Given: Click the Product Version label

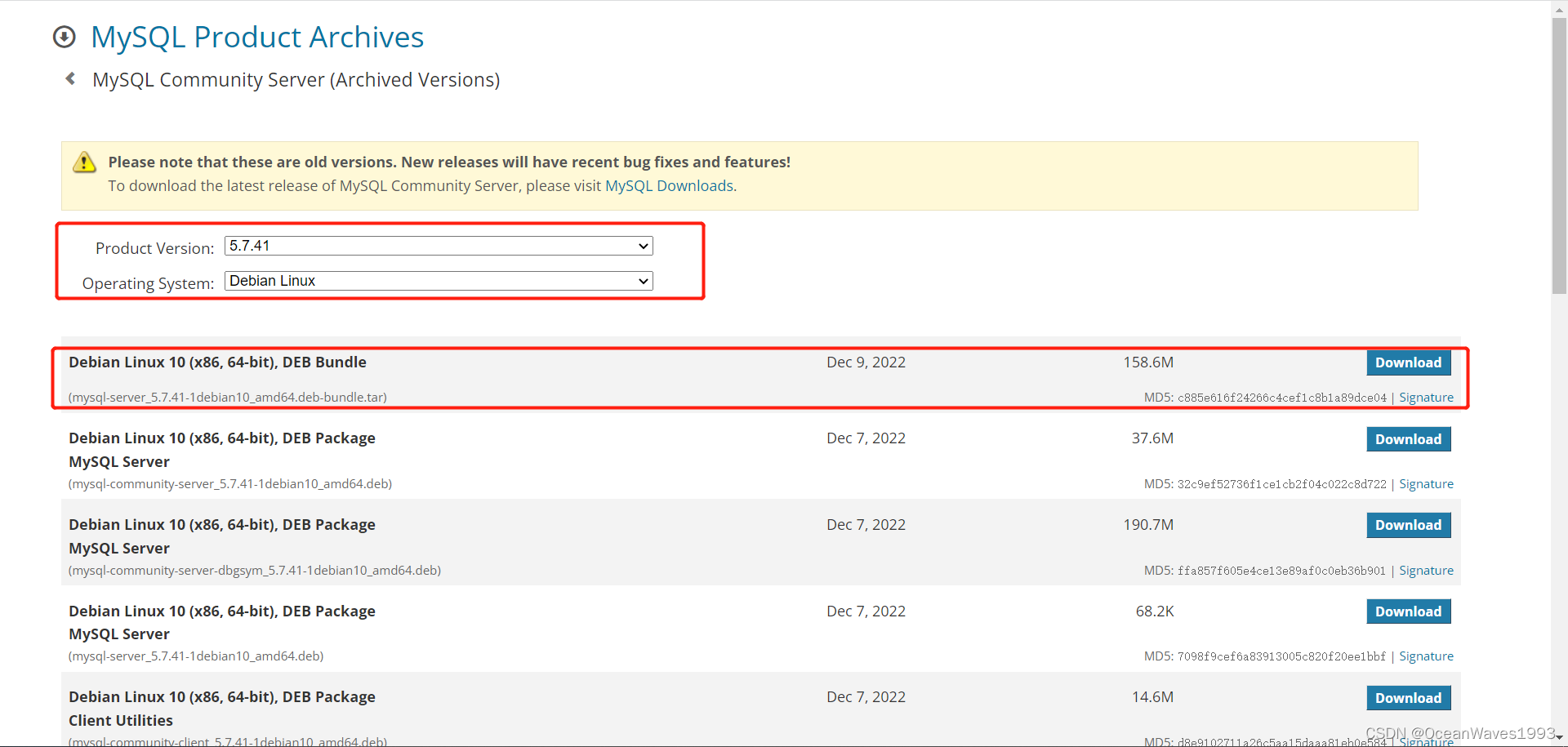Looking at the screenshot, I should (x=154, y=248).
